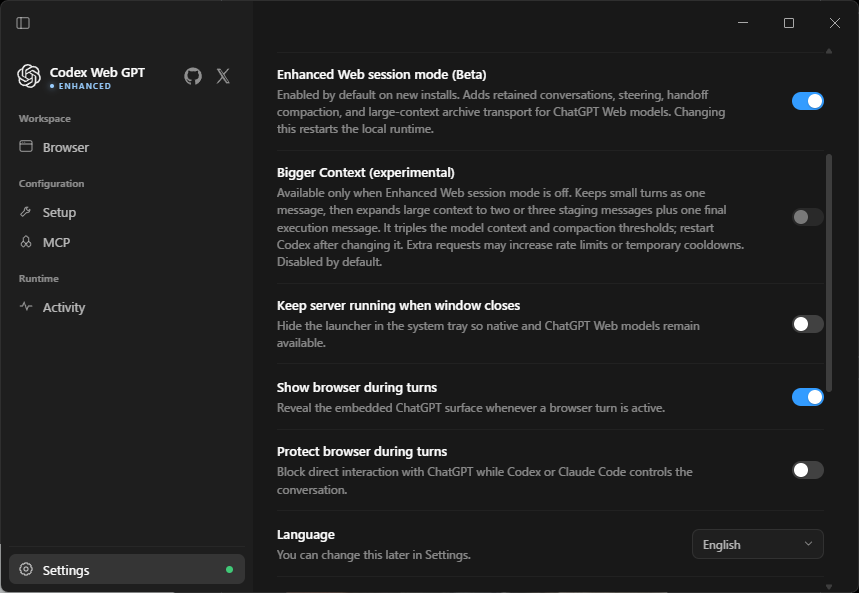Click the green status dot beside Settings
This screenshot has width=859, height=593.
(230, 569)
